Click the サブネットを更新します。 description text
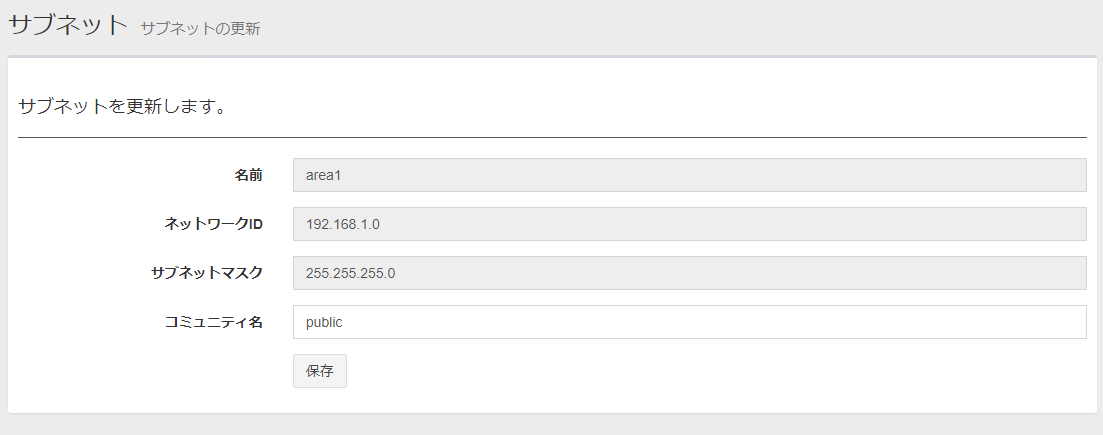The height and width of the screenshot is (435, 1103). pos(122,107)
